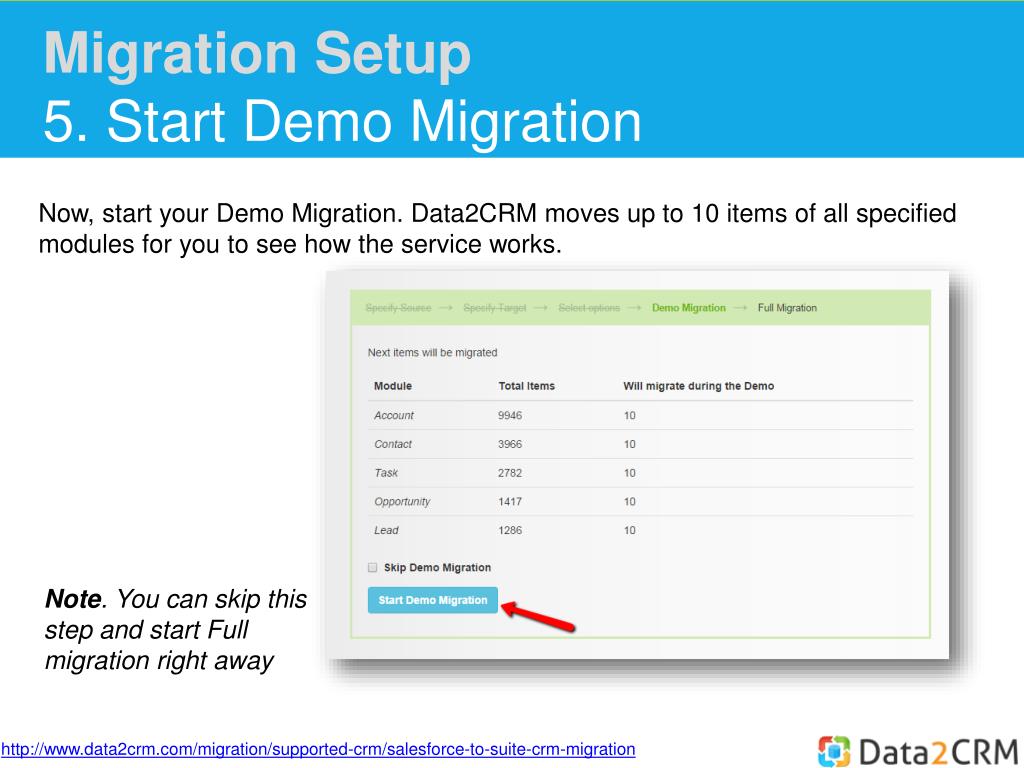Click the Contact module row label

[x=392, y=444]
